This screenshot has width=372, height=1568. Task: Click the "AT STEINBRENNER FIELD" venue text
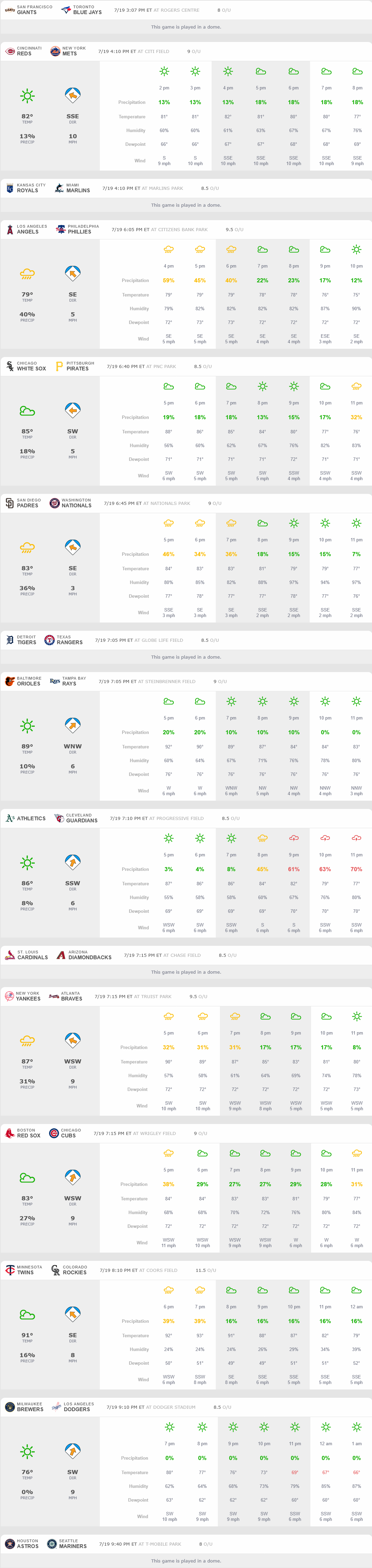click(167, 682)
